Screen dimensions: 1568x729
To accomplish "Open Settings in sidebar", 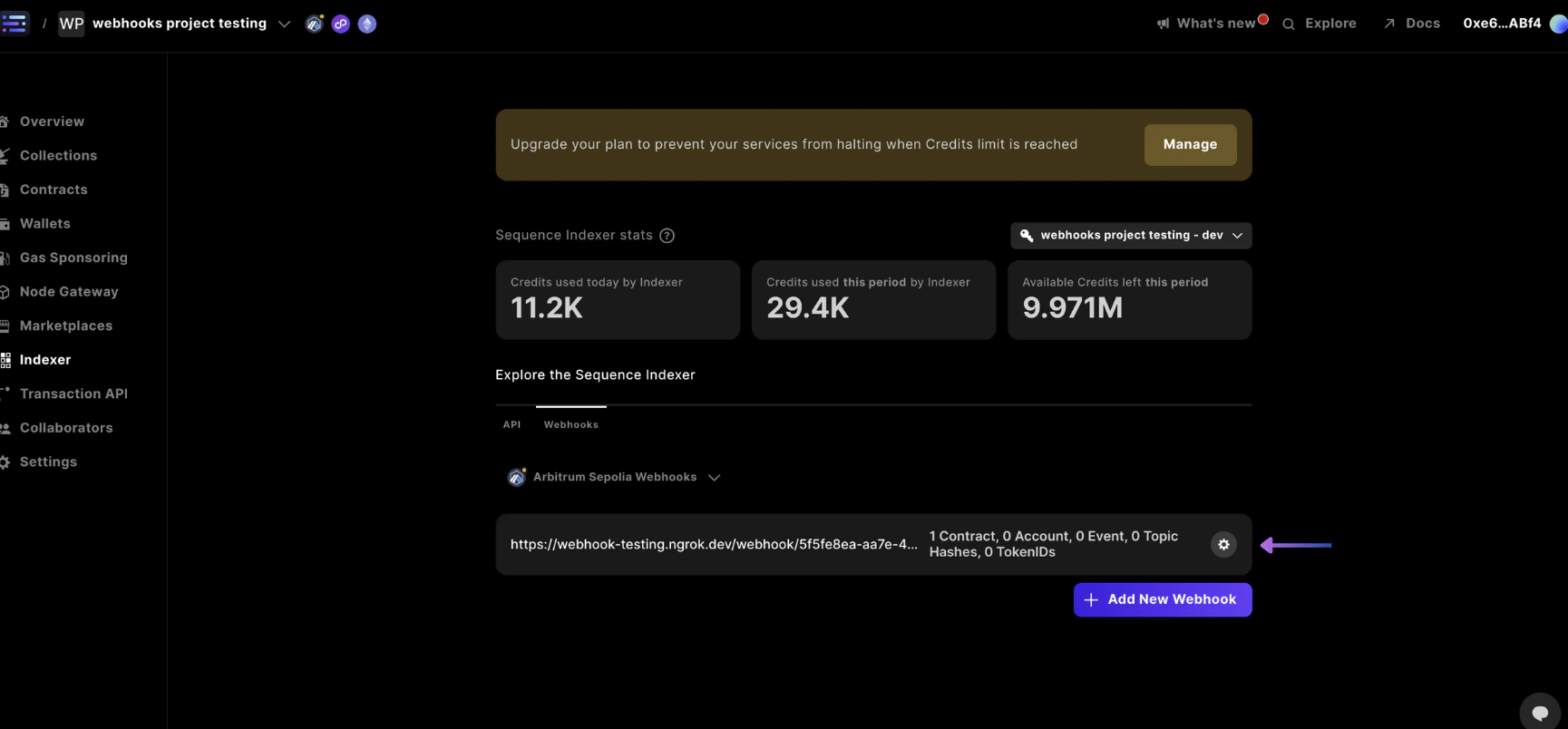I will (48, 462).
